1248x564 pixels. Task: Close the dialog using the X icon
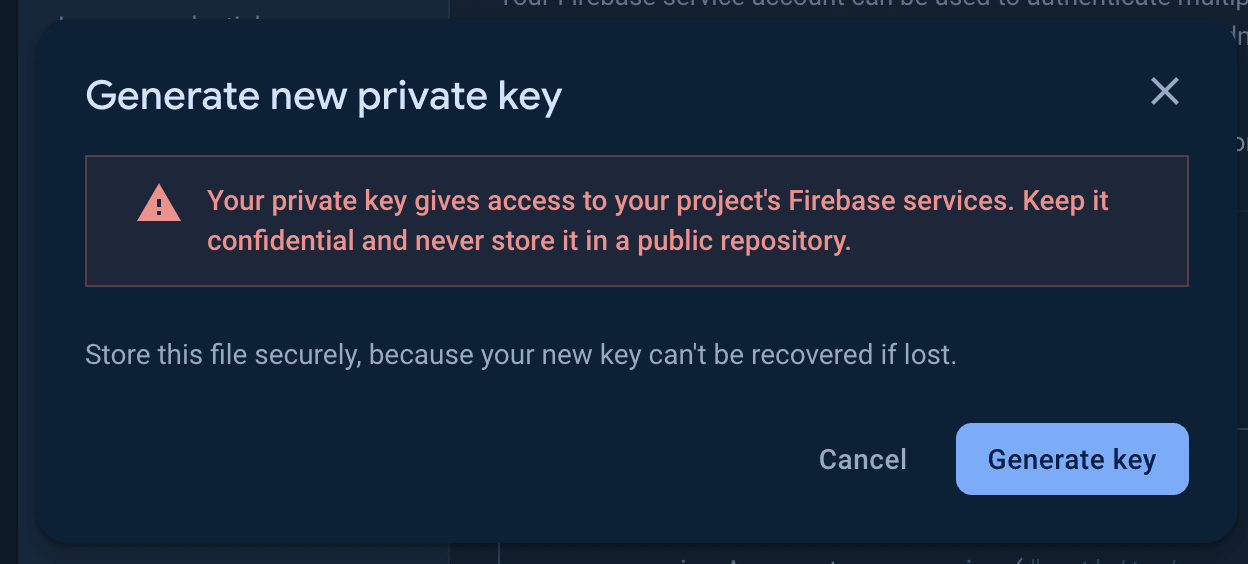point(1165,92)
